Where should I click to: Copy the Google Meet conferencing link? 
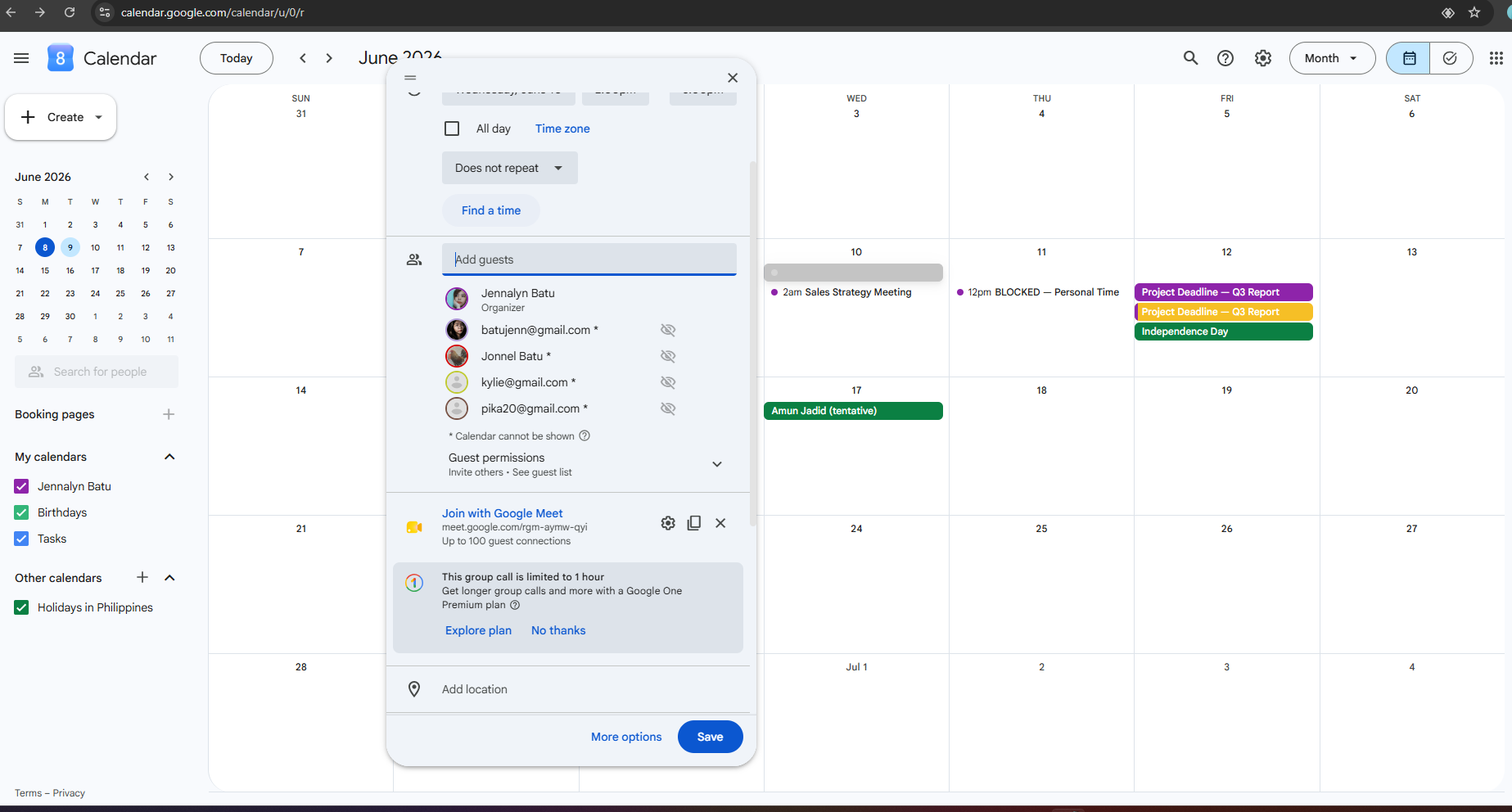pyautogui.click(x=694, y=523)
